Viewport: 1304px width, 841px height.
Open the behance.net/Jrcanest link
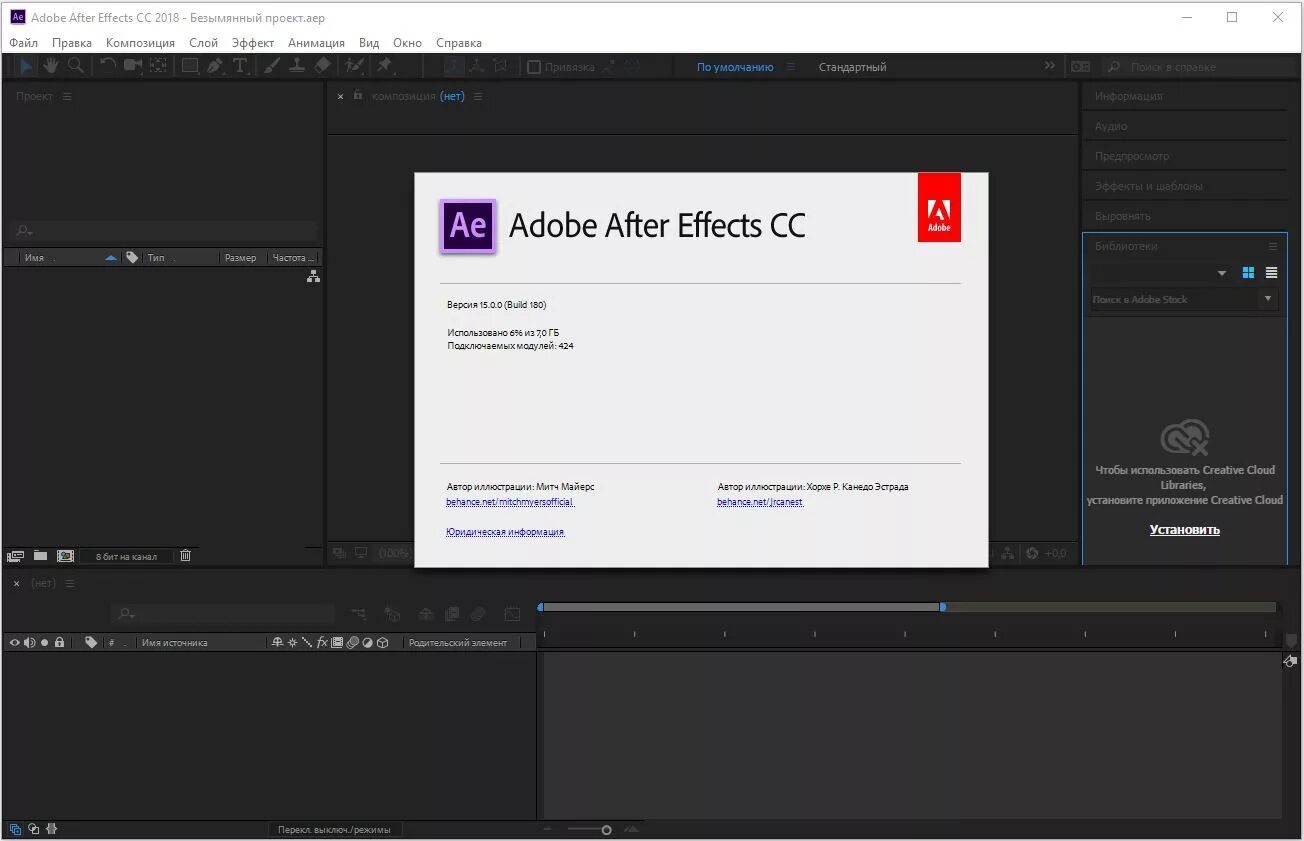760,502
